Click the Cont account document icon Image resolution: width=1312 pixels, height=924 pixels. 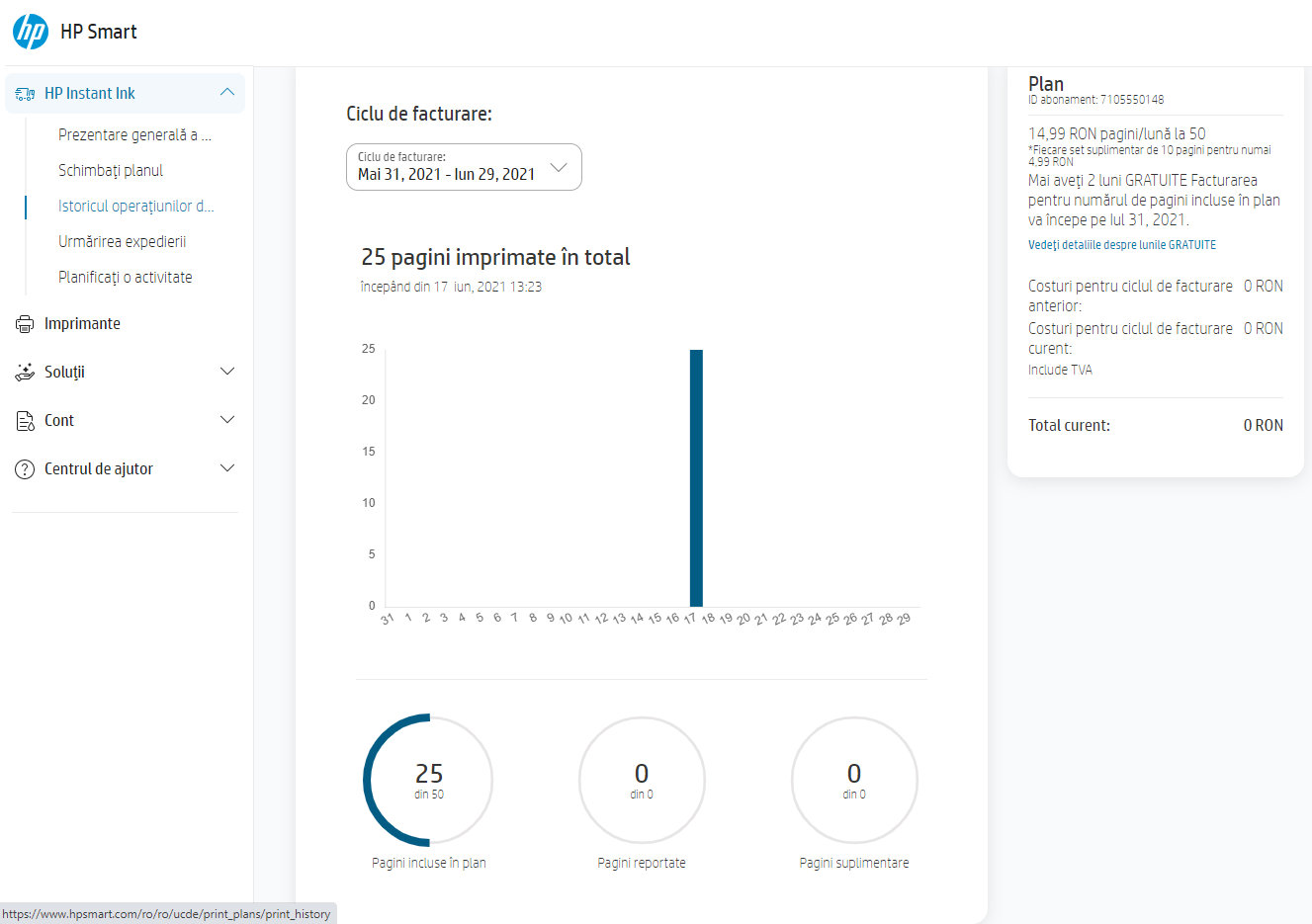click(25, 421)
